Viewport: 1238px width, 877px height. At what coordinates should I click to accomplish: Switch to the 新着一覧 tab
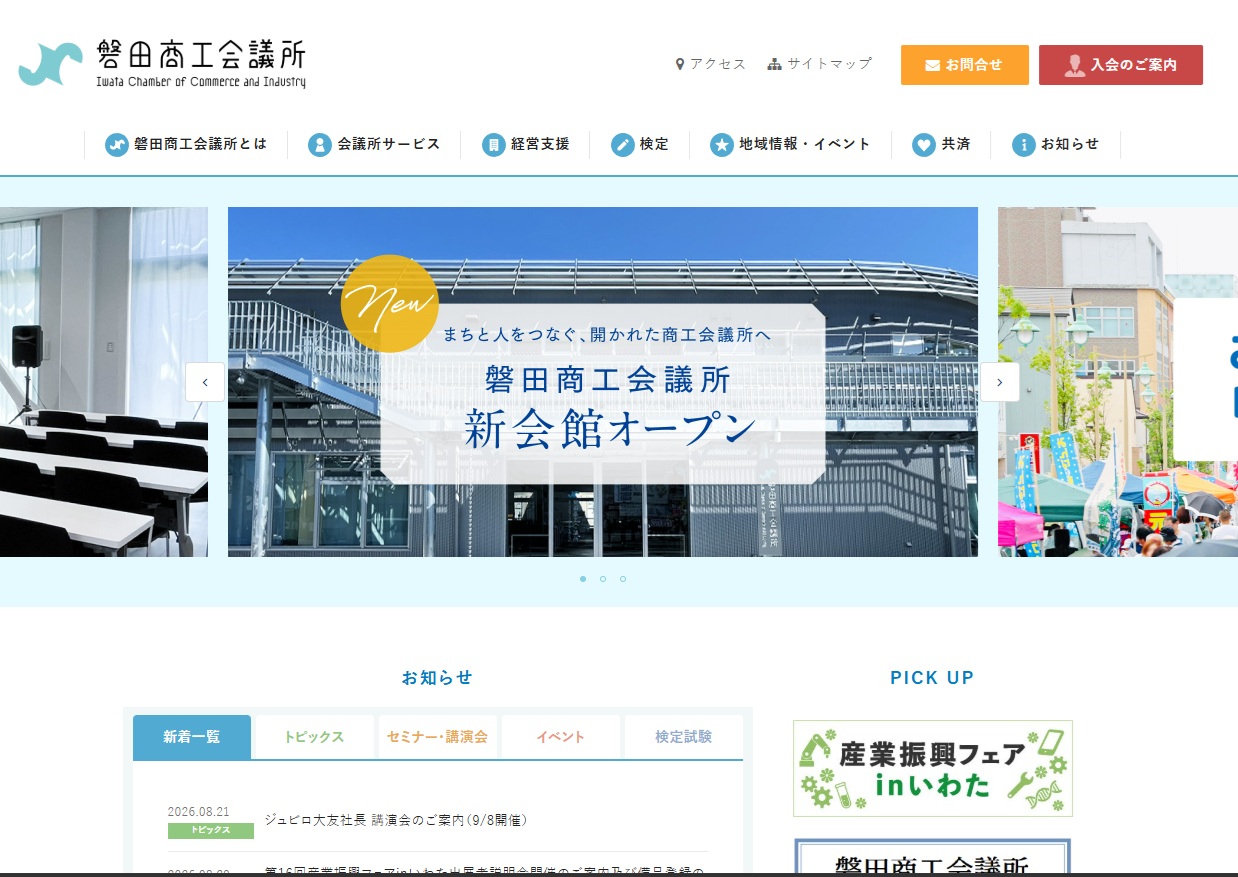192,737
